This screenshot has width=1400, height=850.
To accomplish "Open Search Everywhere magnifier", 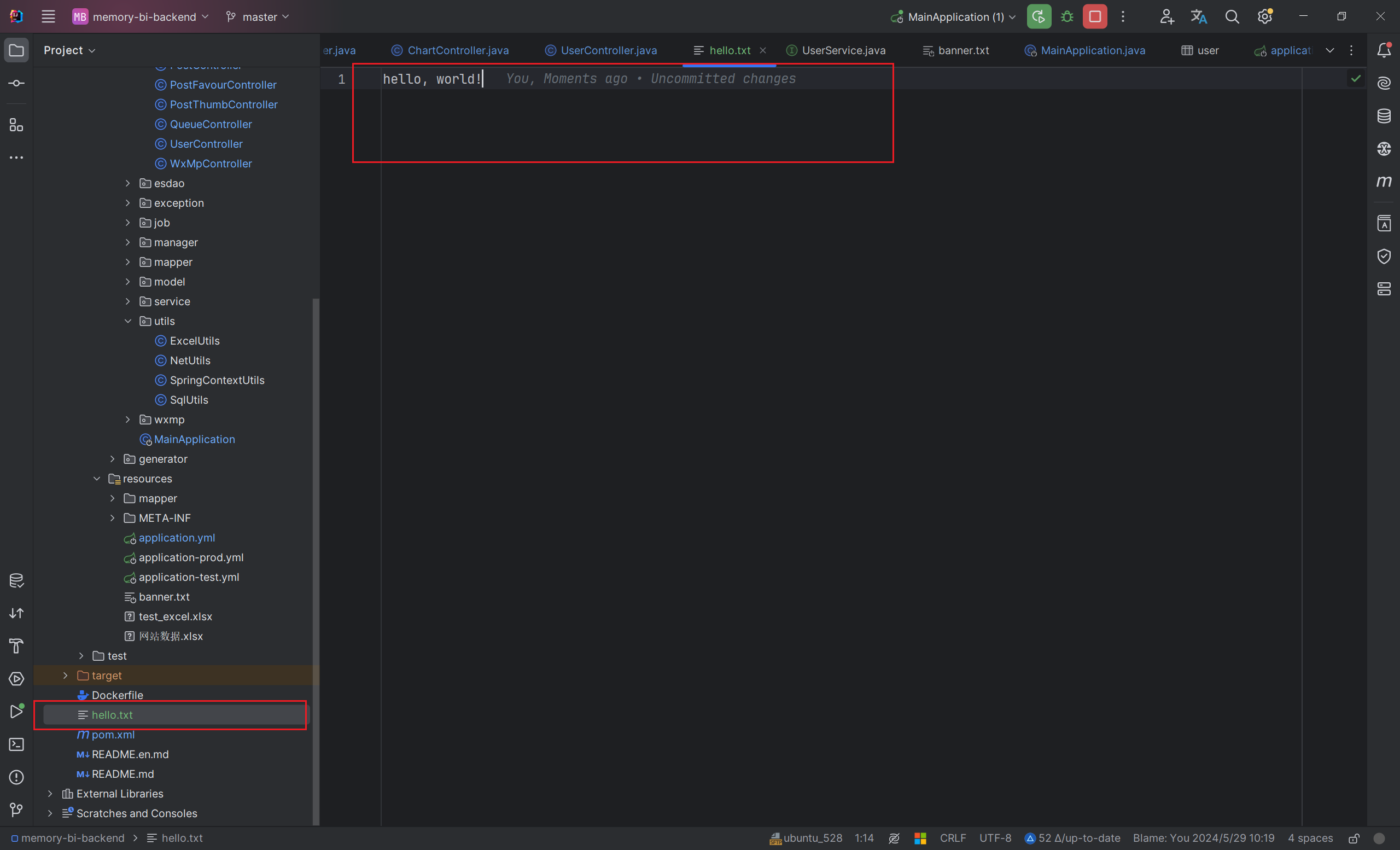I will 1232,16.
